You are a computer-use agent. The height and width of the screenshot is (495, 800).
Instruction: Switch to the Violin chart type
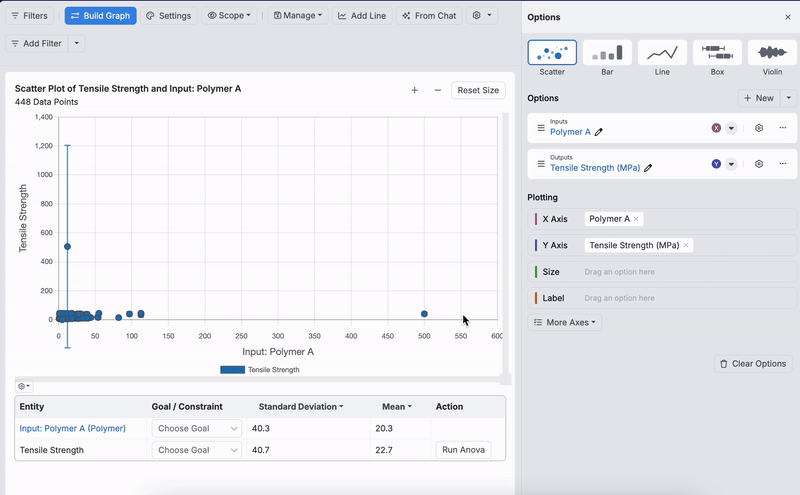(772, 53)
